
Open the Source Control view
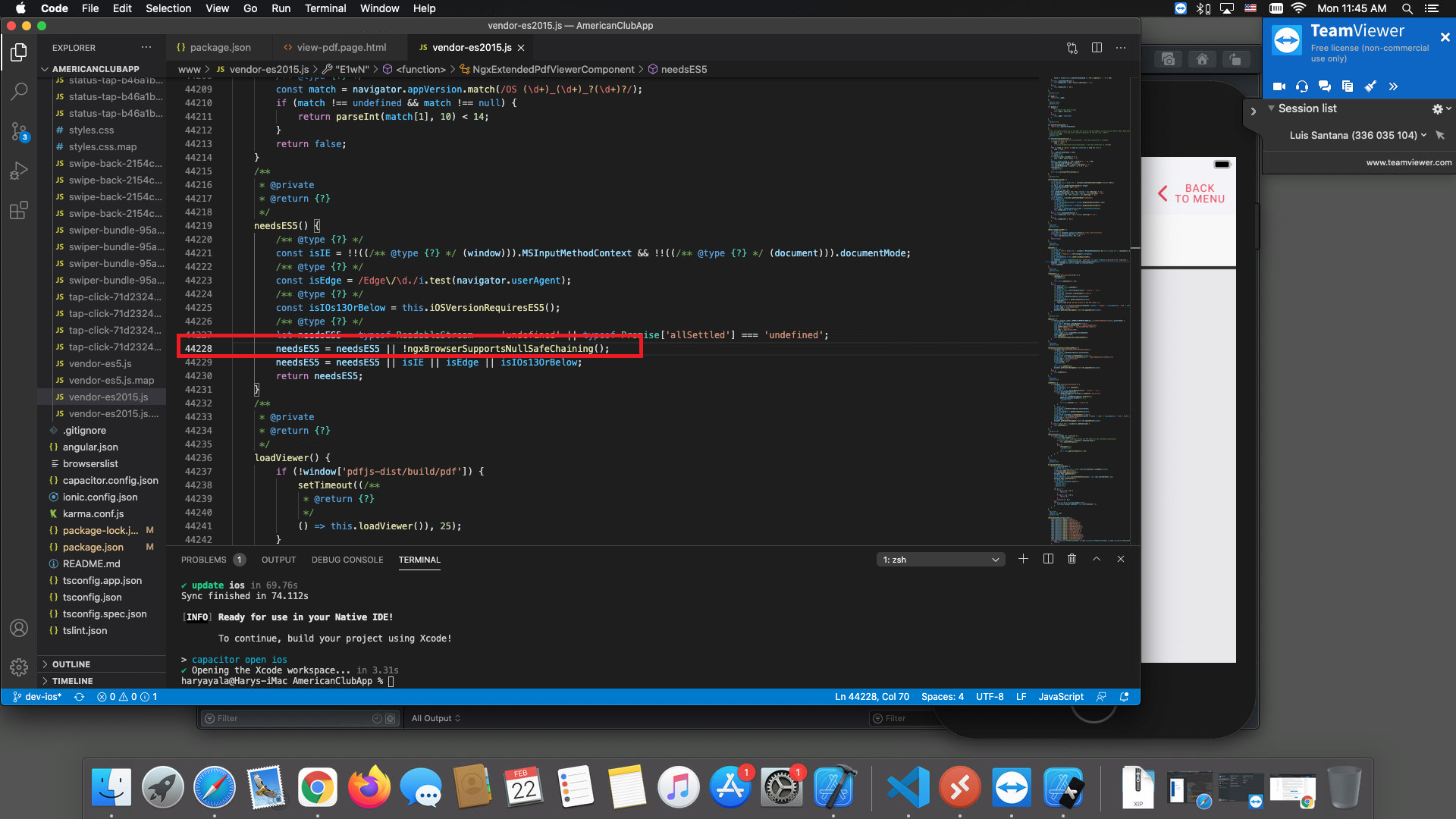pyautogui.click(x=19, y=131)
